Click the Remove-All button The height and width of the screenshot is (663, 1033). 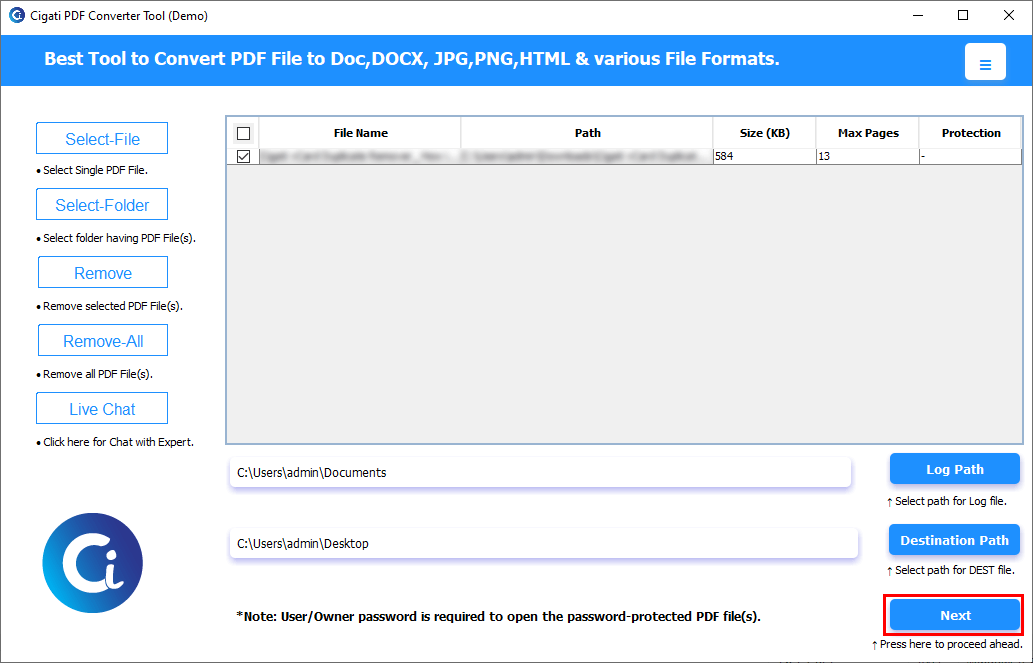point(103,340)
